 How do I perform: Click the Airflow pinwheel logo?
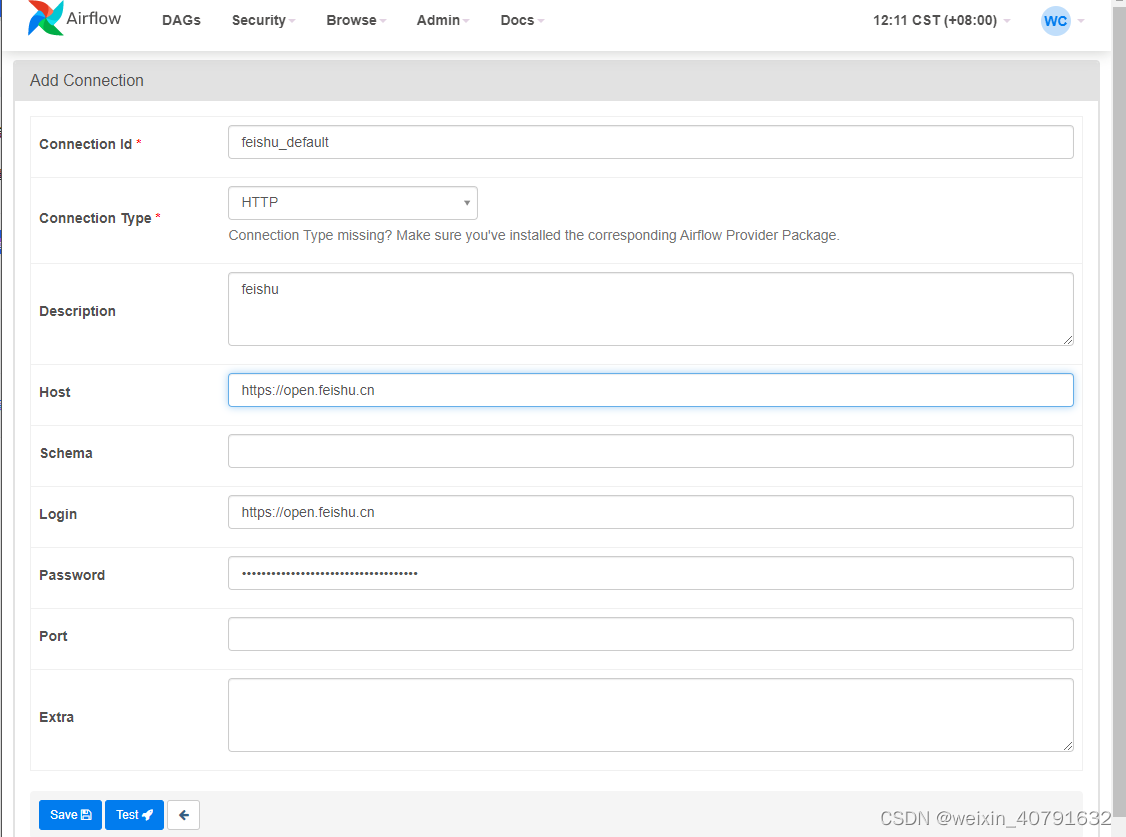pos(45,18)
